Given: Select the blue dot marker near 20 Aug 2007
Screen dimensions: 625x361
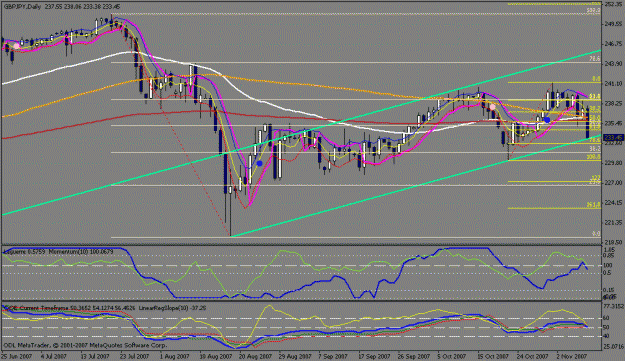Looking at the screenshot, I should (260, 163).
